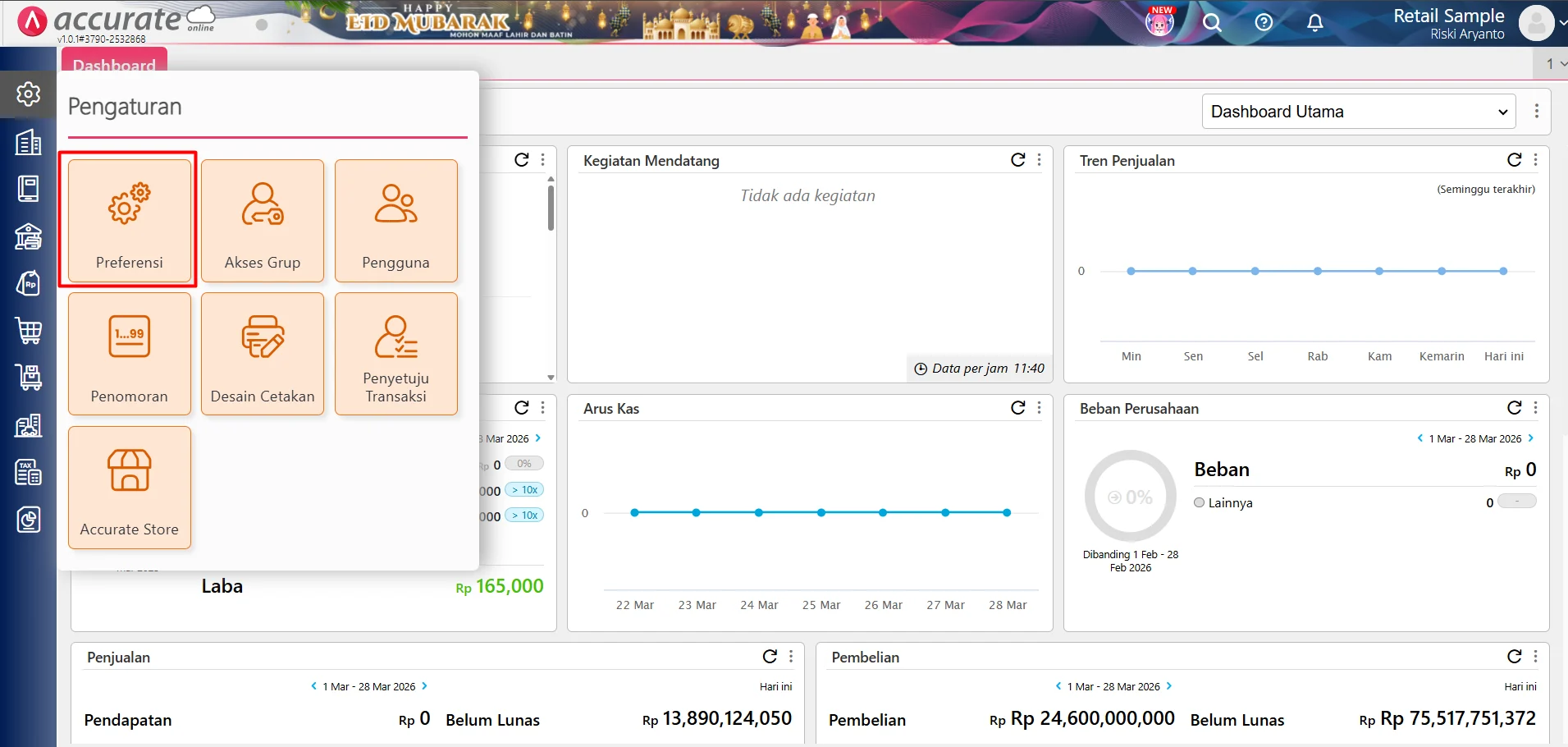Viewport: 1568px width, 747px height.
Task: Click the 0% Beban donut chart
Action: pyautogui.click(x=1131, y=497)
